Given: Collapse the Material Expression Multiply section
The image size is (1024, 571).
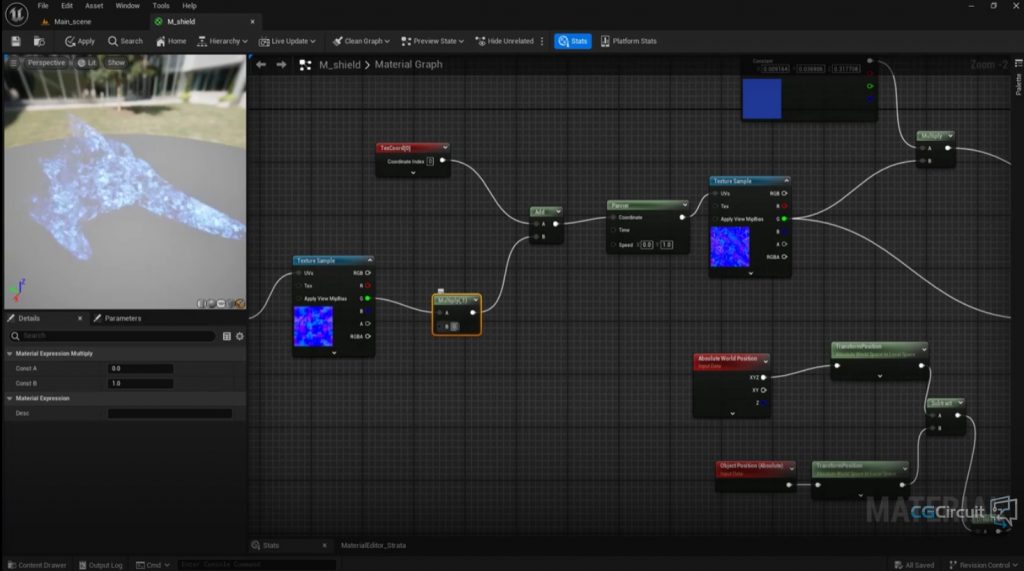Looking at the screenshot, I should tap(10, 353).
